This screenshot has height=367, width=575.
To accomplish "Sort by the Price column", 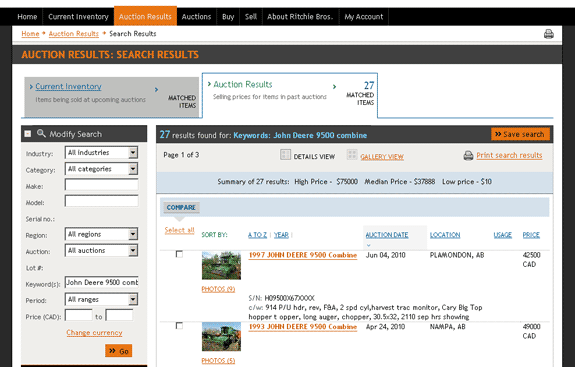I will click(x=531, y=235).
